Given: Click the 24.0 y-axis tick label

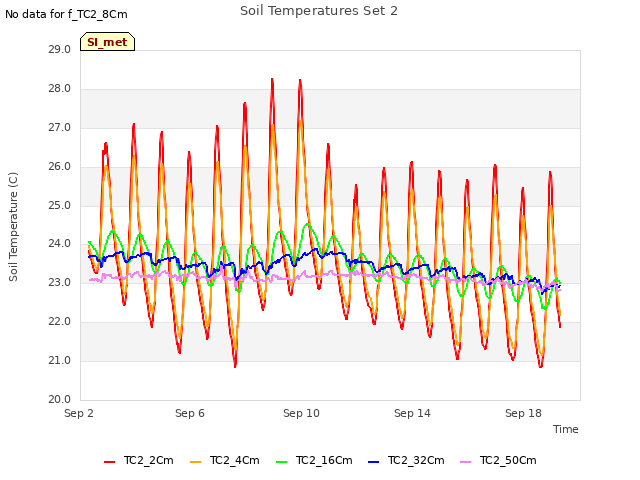Looking at the screenshot, I should pyautogui.click(x=60, y=244).
